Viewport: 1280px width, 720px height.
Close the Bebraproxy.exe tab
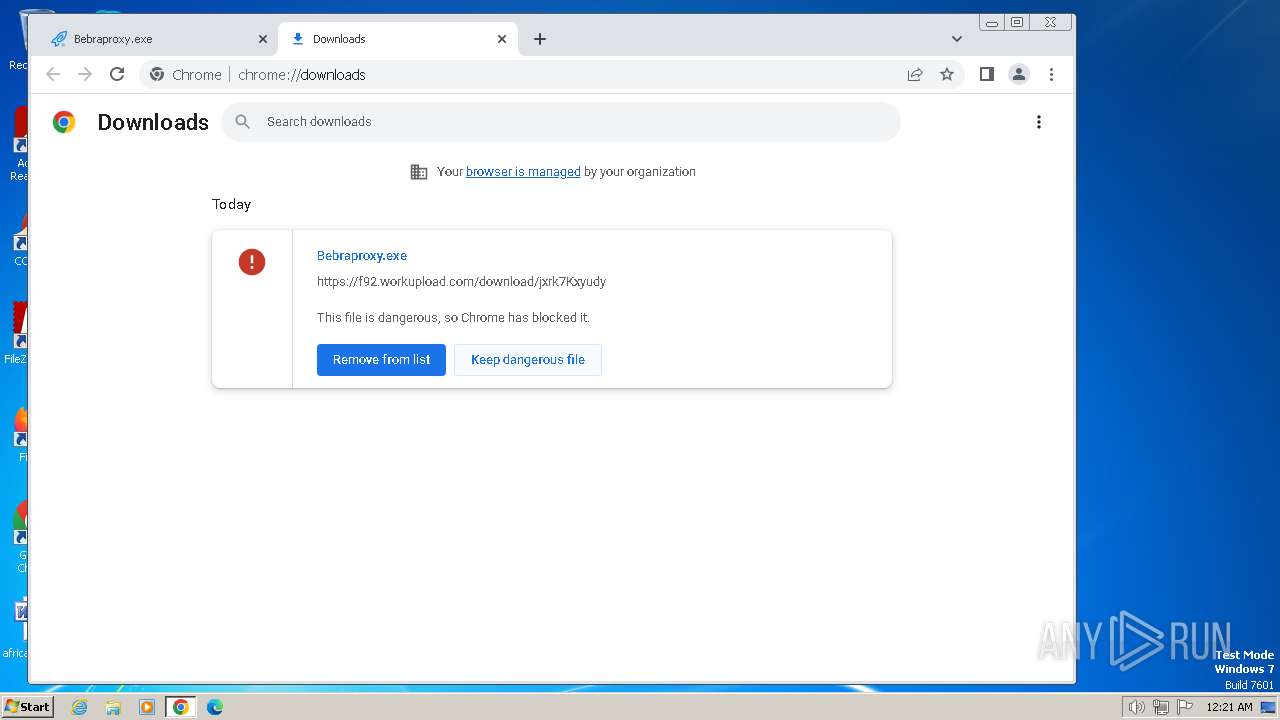263,39
